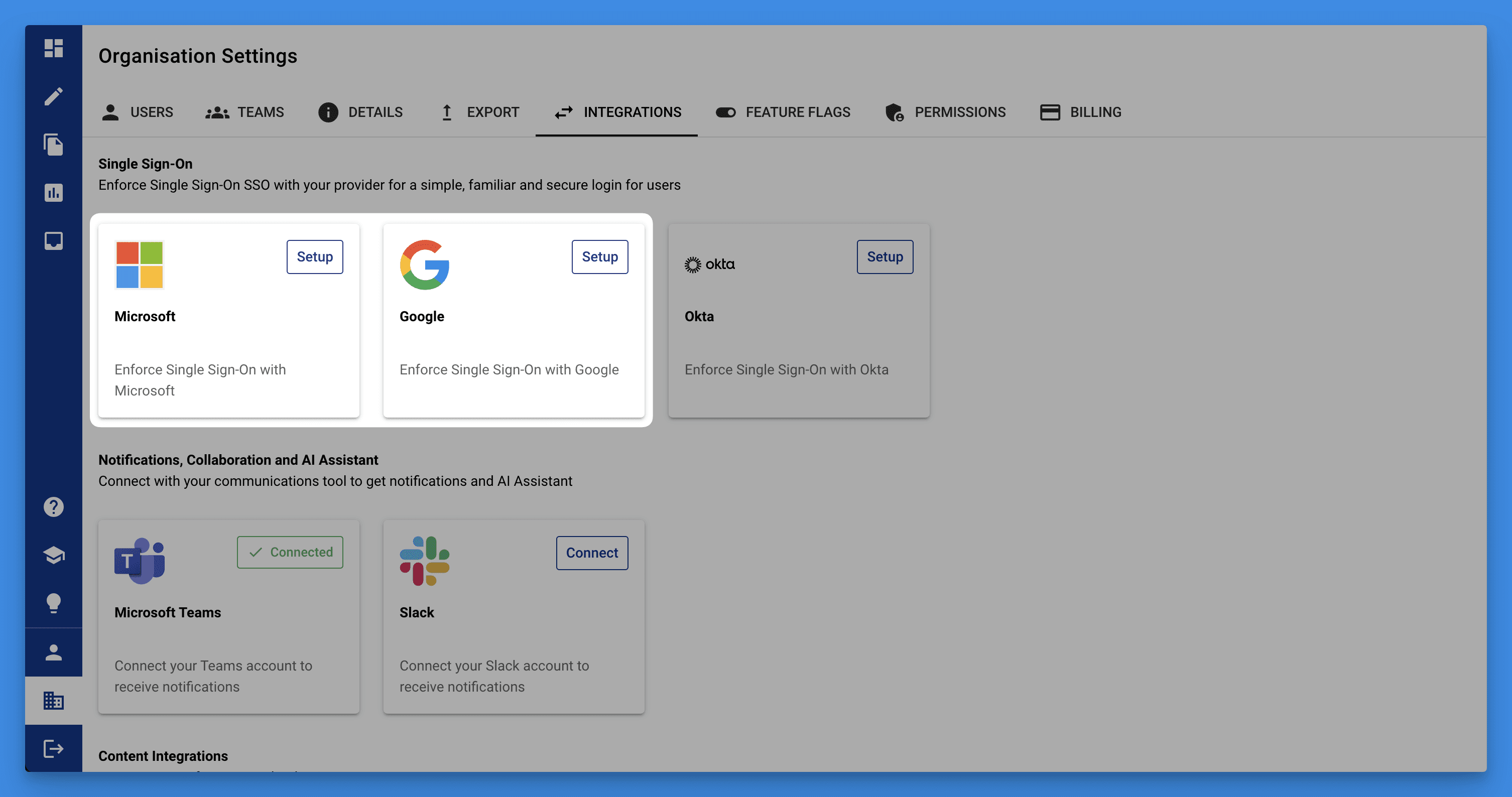This screenshot has width=1512, height=797.
Task: Switch to the Feature Flags tab
Action: (783, 112)
